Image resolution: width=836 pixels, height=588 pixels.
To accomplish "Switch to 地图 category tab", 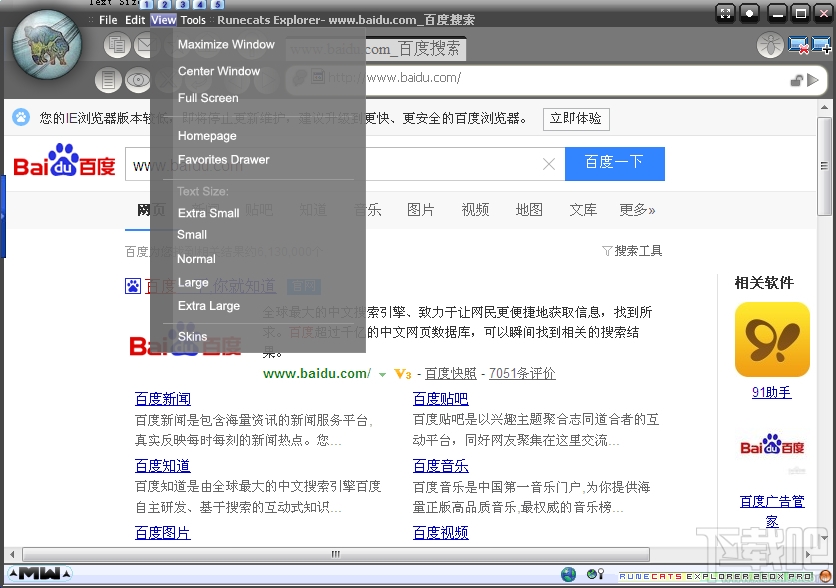I will tap(529, 210).
